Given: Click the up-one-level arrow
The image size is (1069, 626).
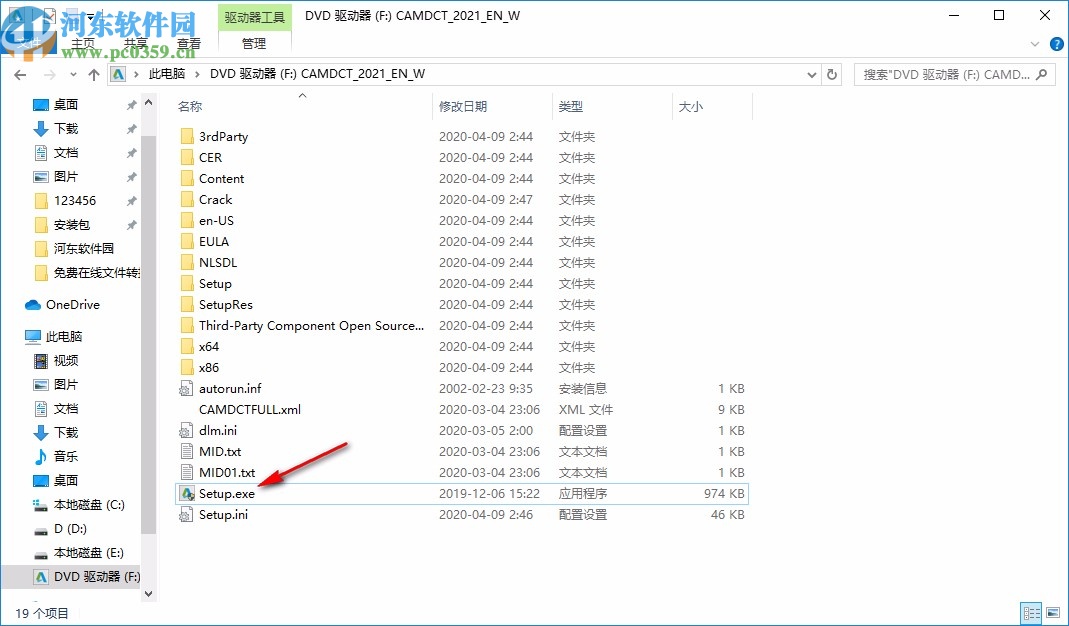Looking at the screenshot, I should point(93,74).
